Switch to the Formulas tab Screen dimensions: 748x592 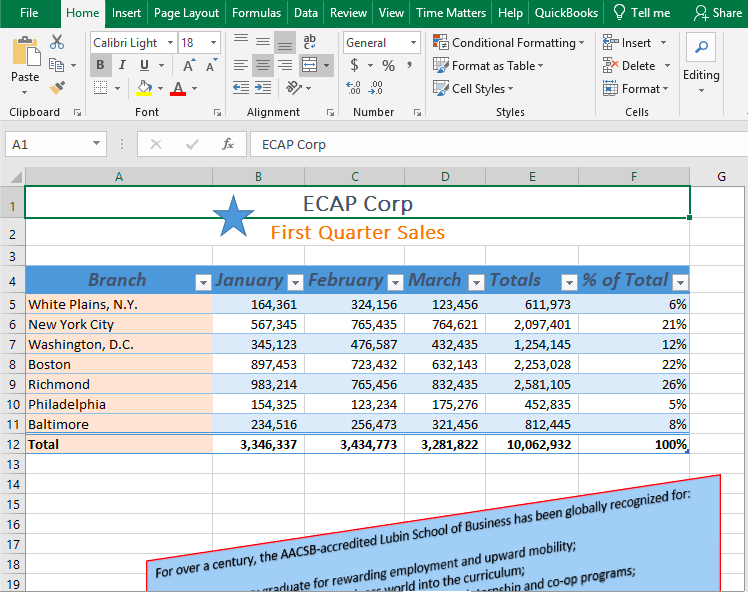256,13
